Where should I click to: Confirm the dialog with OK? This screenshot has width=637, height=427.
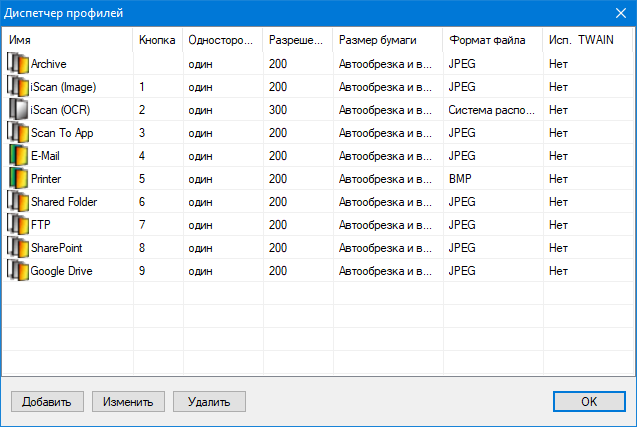click(588, 401)
